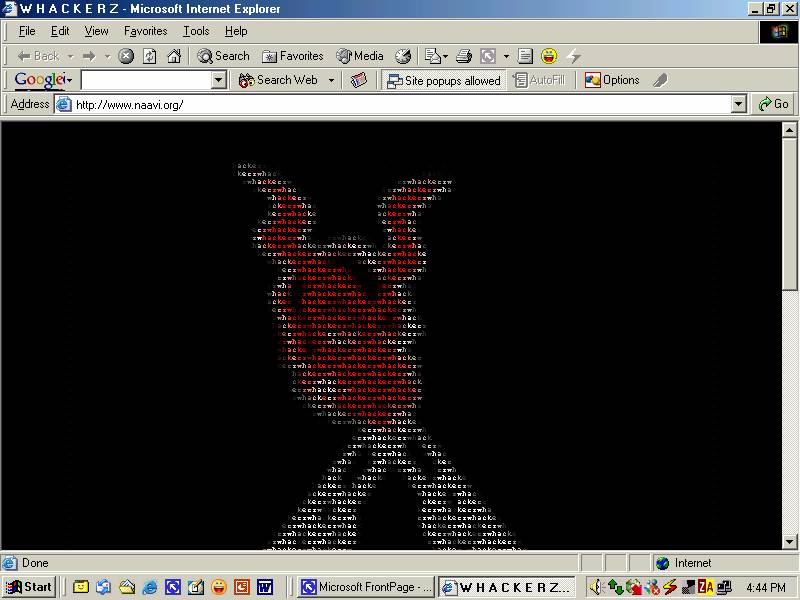This screenshot has height=600, width=800.
Task: Open the File menu
Action: [27, 31]
